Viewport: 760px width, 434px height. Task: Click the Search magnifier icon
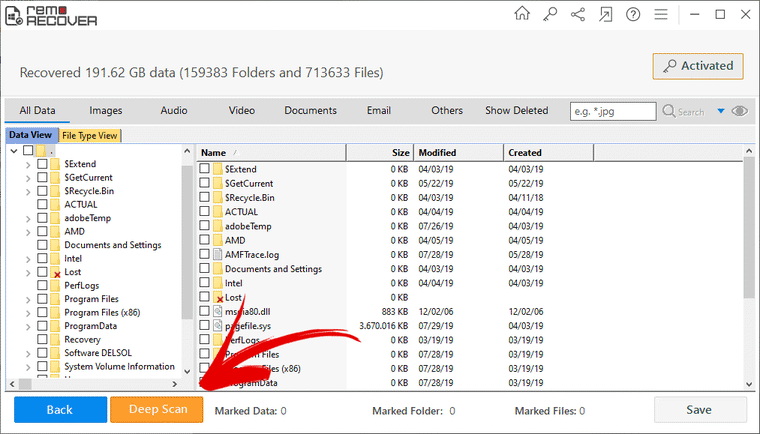point(670,112)
